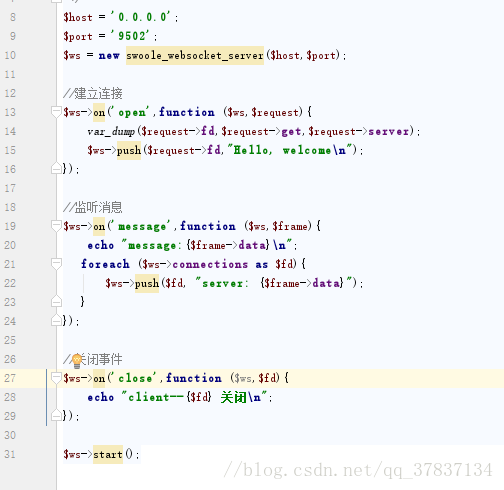Click the "client--{$fd}" string on line 28
This screenshot has width=504, height=490.
pyautogui.click(x=166, y=397)
